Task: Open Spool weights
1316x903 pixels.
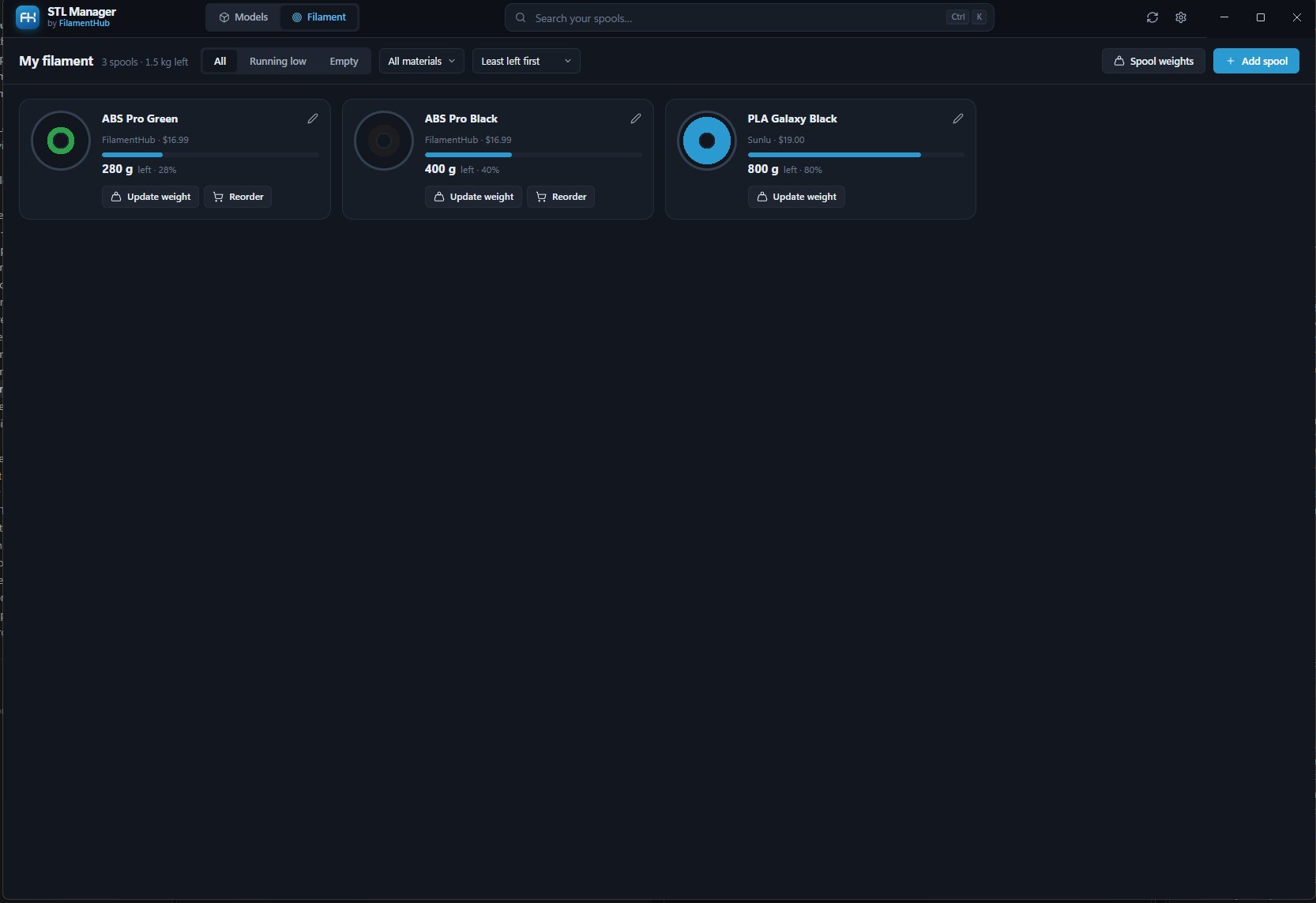Action: pos(1153,61)
